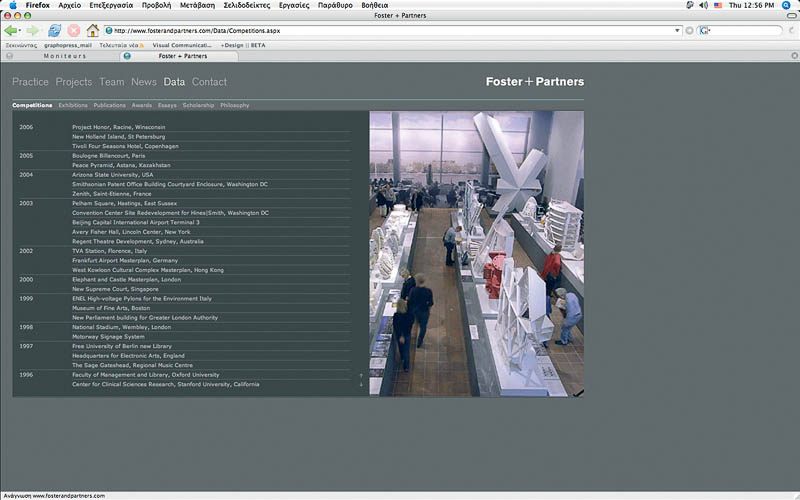Select the Foster + Partners browser tab
The image size is (800, 500).
179,56
